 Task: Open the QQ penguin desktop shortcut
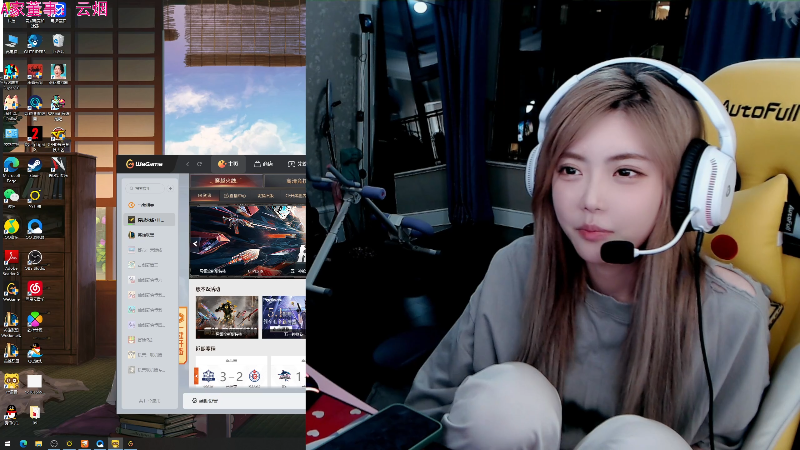tap(11, 414)
